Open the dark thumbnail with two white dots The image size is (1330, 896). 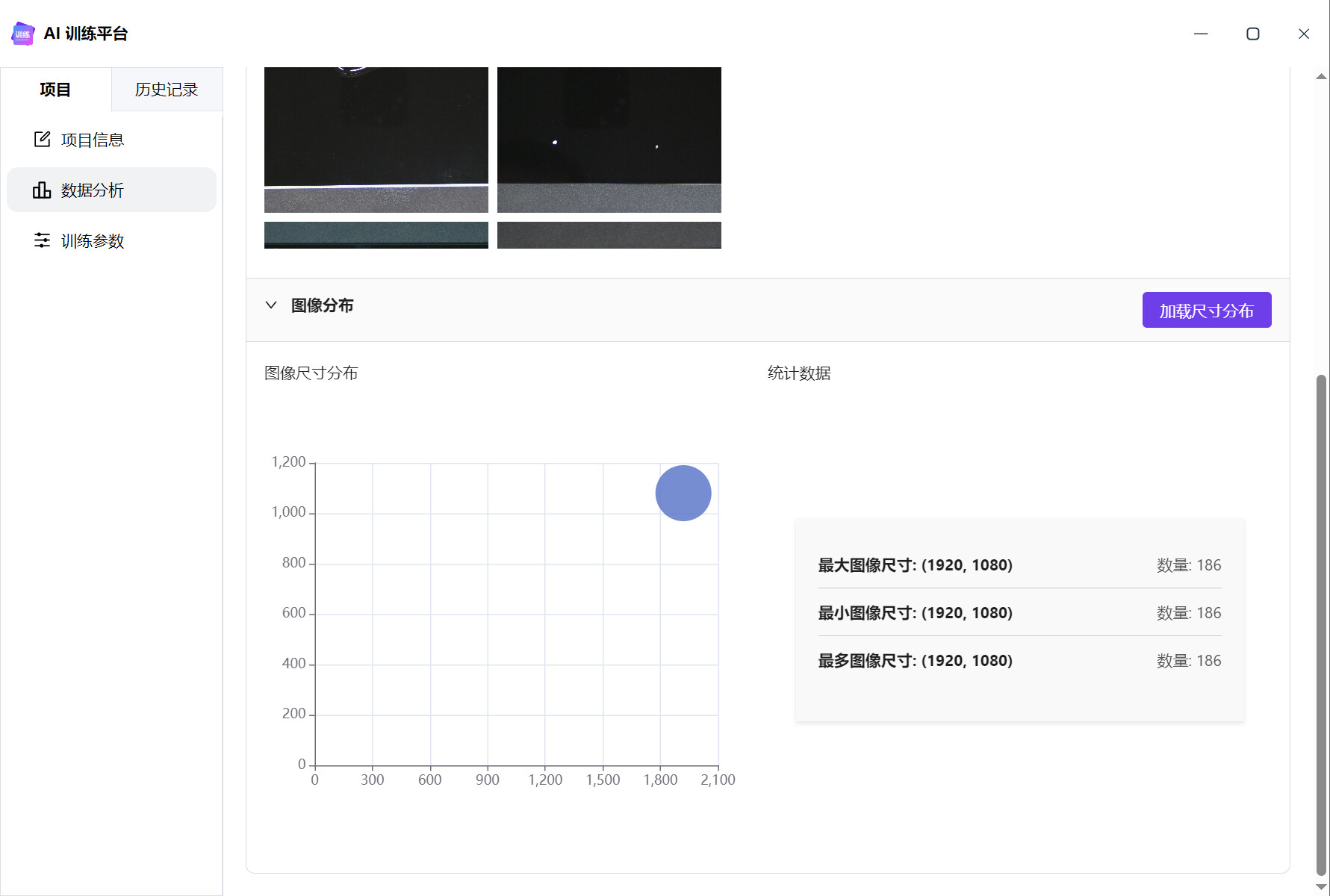click(x=609, y=140)
